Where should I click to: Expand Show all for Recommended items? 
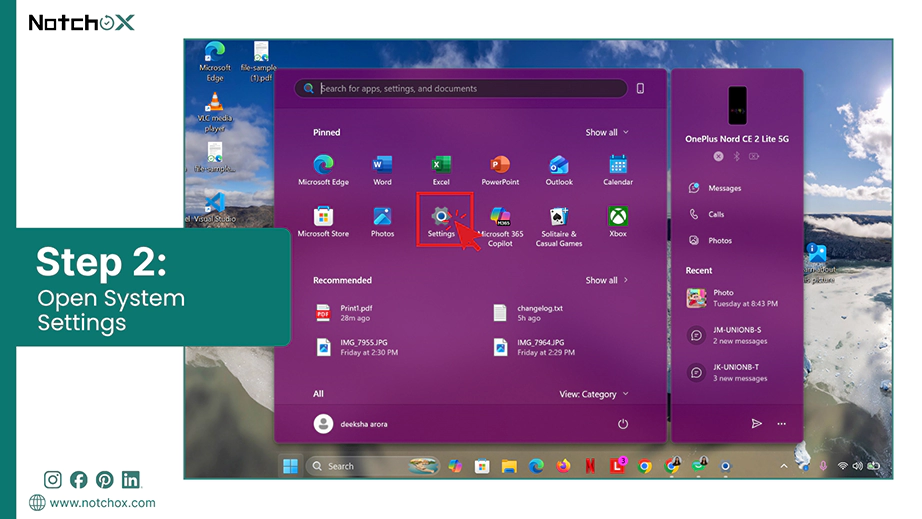tap(607, 280)
